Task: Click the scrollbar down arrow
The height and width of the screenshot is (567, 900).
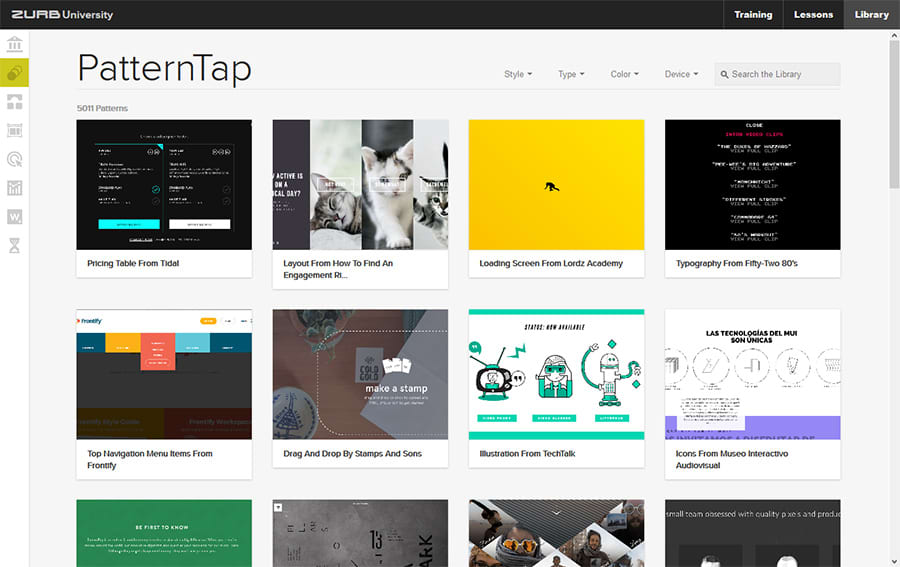Action: point(894,561)
